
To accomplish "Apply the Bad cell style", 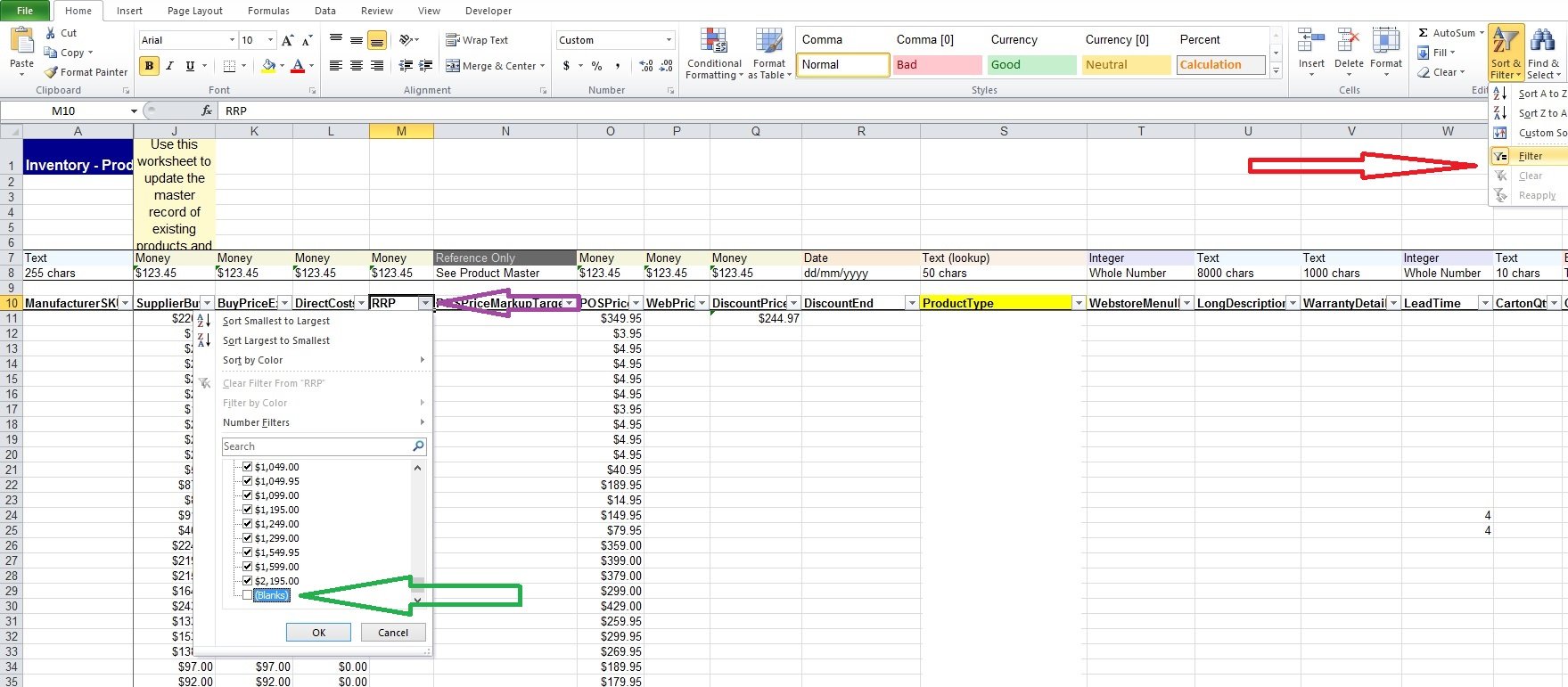I will [937, 65].
